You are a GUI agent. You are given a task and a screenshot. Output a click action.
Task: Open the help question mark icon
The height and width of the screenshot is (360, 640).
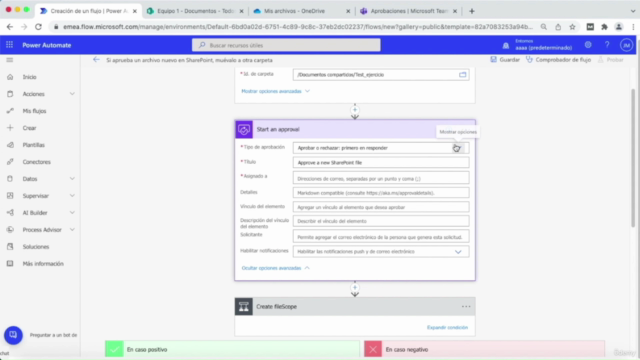pos(607,45)
